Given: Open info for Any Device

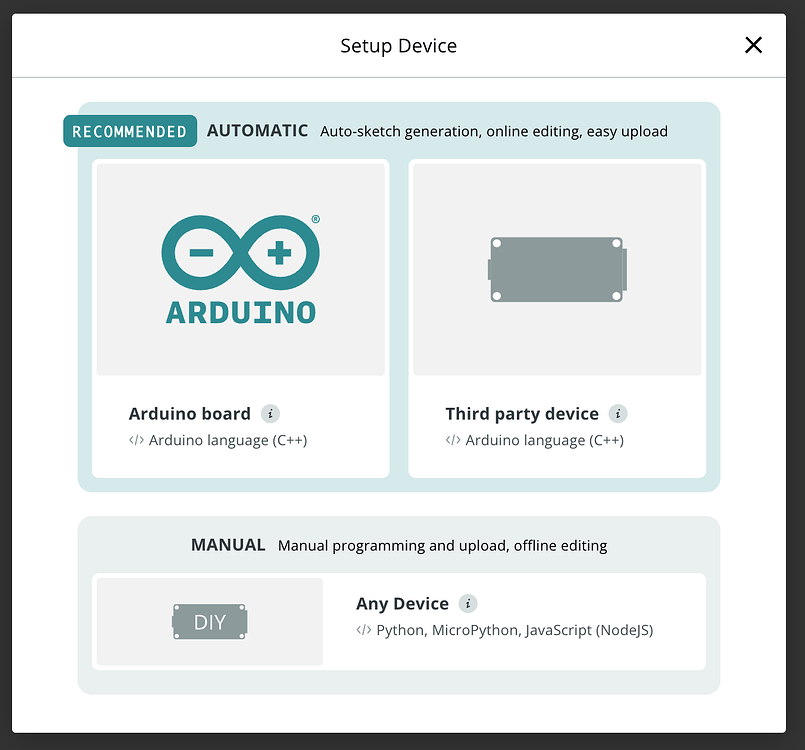Looking at the screenshot, I should [x=466, y=603].
